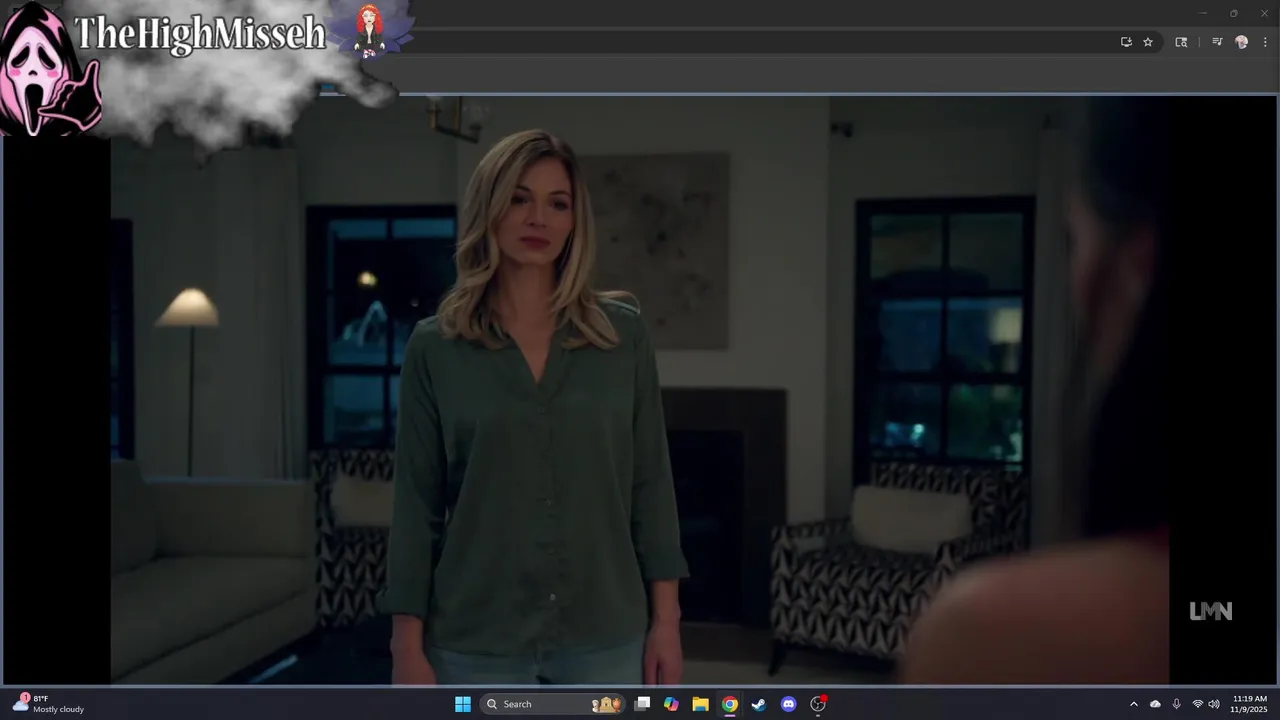The width and height of the screenshot is (1280, 720).
Task: Open the taskbar app with red notification dot
Action: tap(818, 704)
